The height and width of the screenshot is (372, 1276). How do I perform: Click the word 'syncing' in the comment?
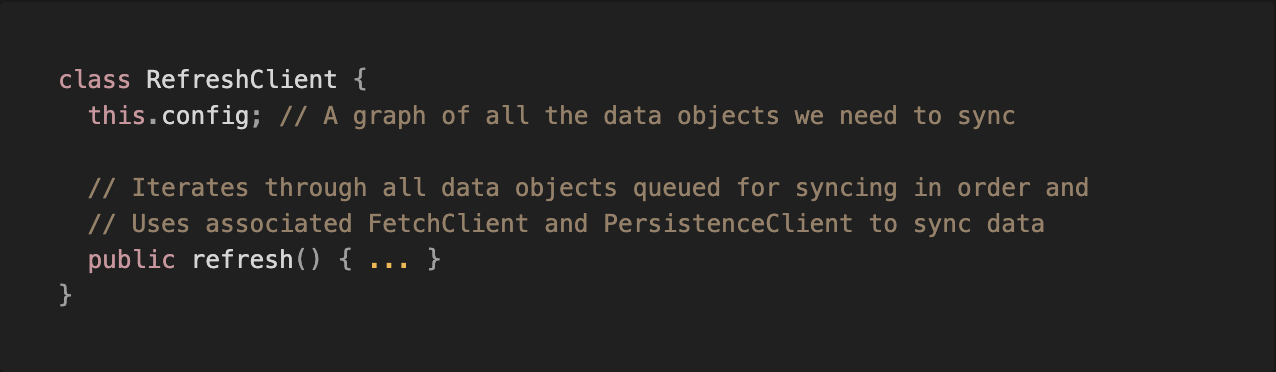pyautogui.click(x=846, y=188)
